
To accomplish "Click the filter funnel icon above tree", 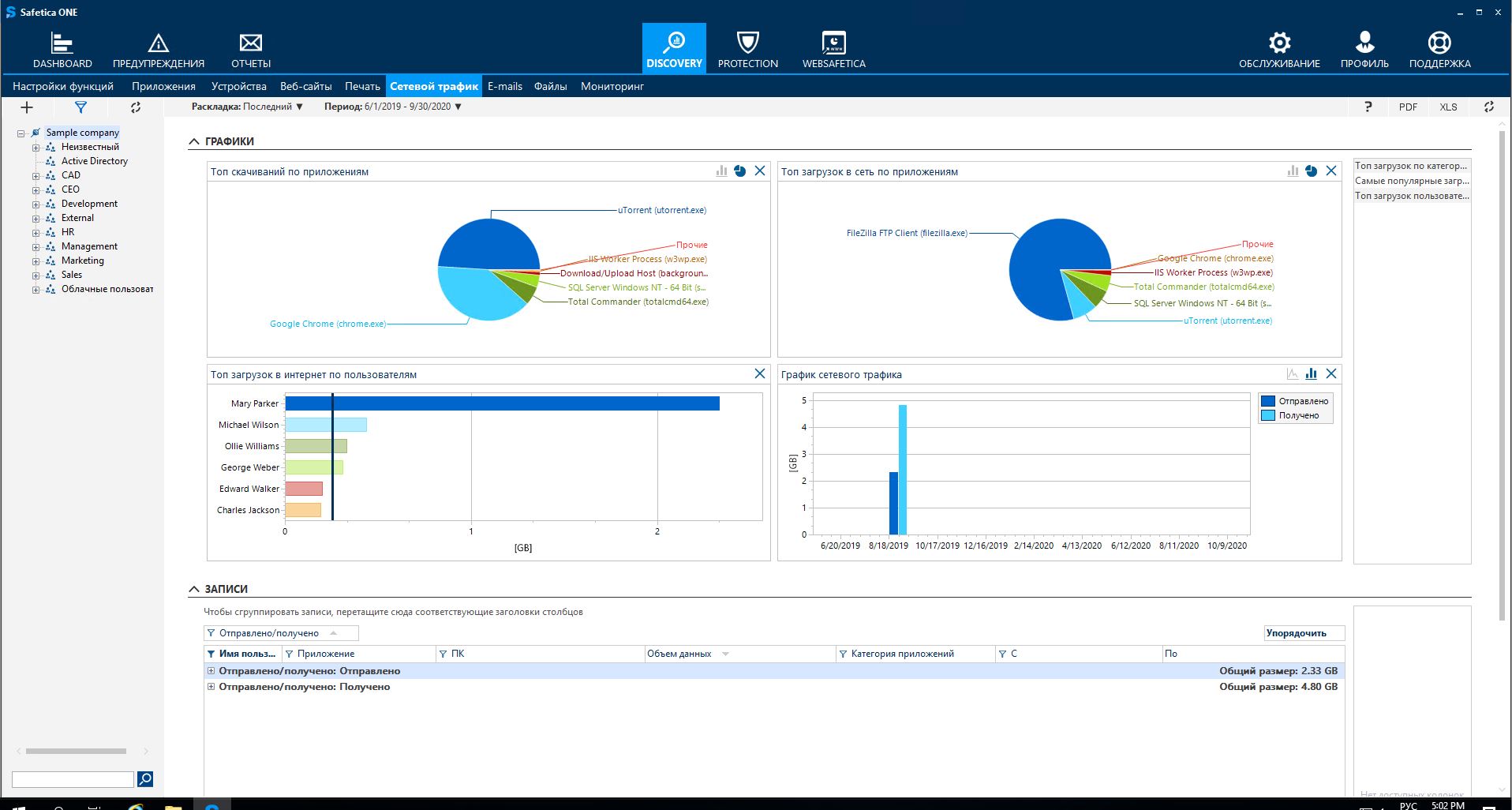I will click(x=80, y=107).
